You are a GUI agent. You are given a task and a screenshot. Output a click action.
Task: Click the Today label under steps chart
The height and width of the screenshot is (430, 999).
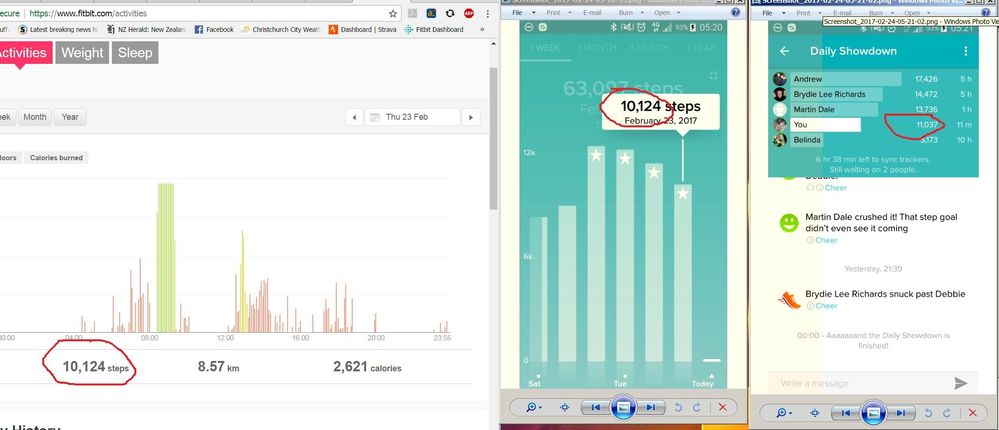tap(703, 383)
